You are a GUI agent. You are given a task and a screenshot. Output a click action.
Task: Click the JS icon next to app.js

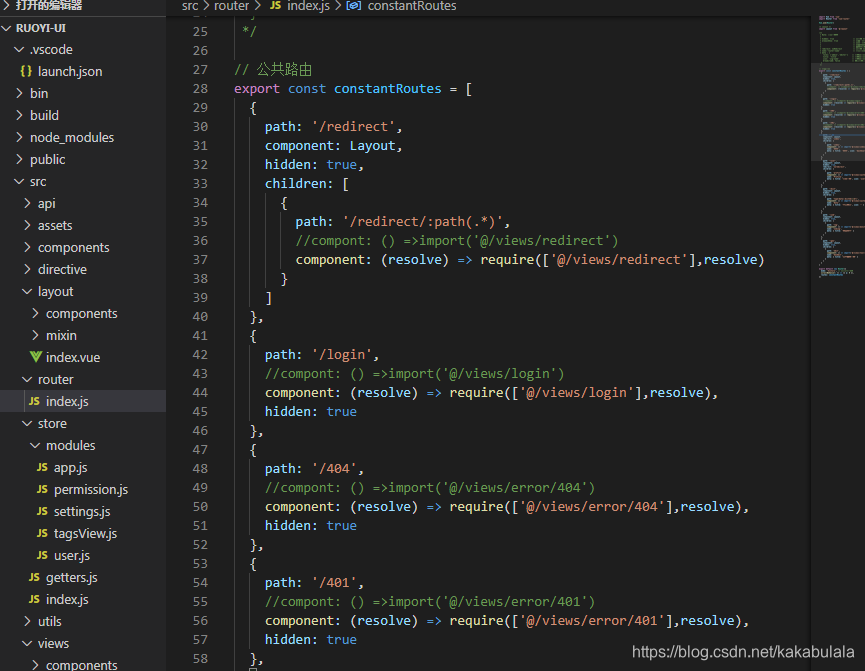(42, 467)
